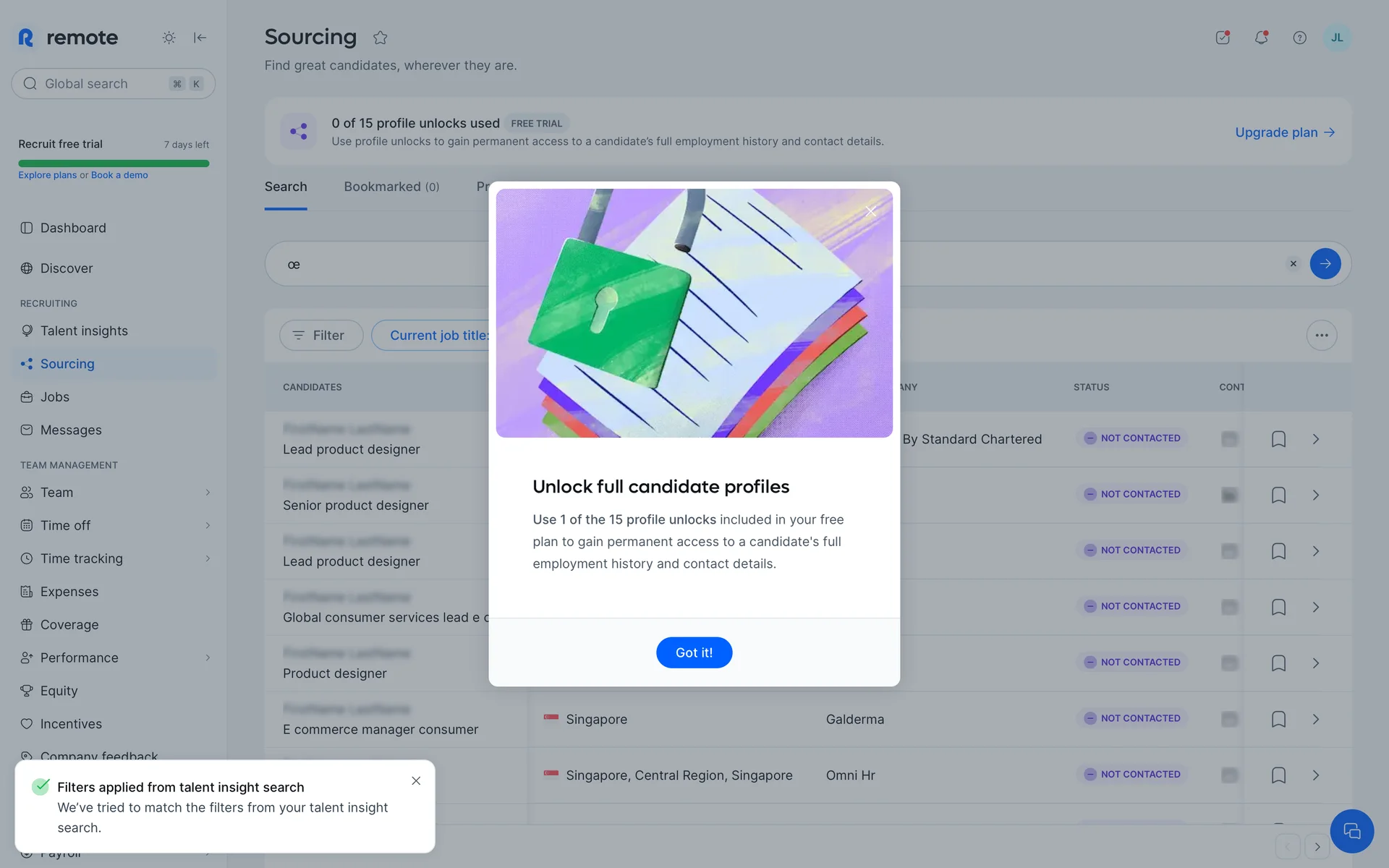Open Talent insights in the sidebar

pos(84,331)
